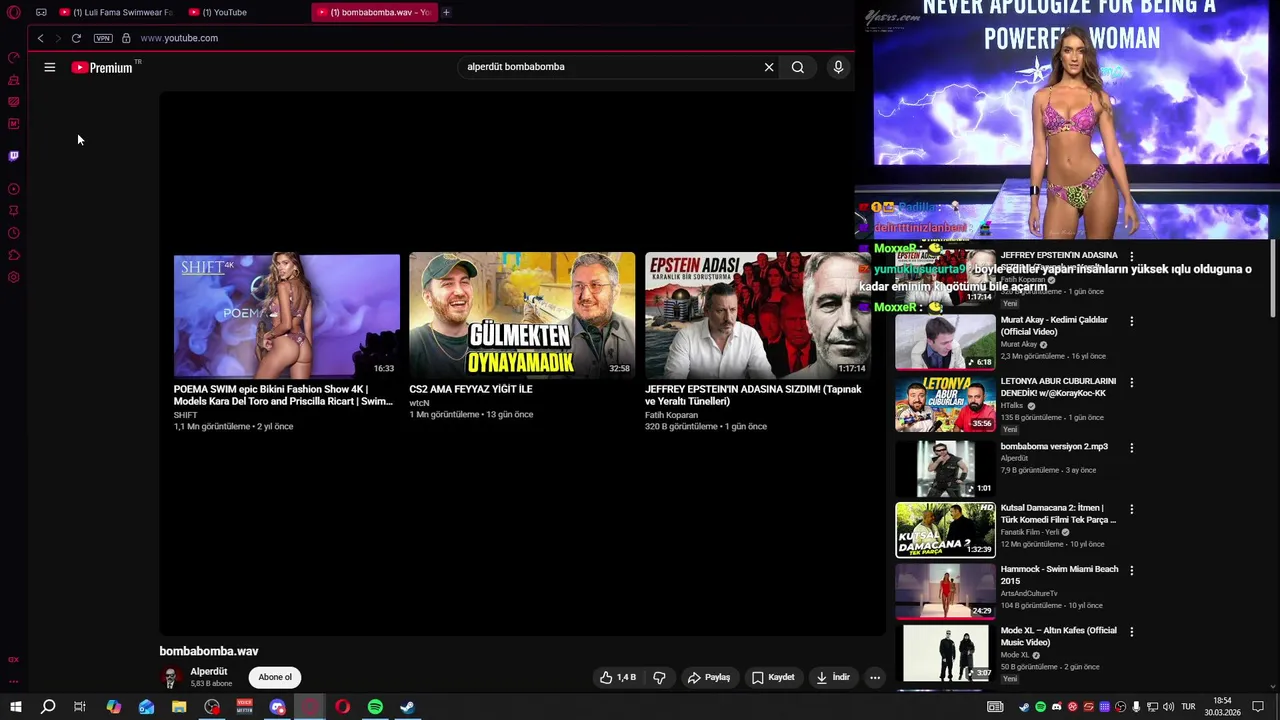Open Alperdüt channel avatar
The image size is (1280, 720).
coord(172,678)
